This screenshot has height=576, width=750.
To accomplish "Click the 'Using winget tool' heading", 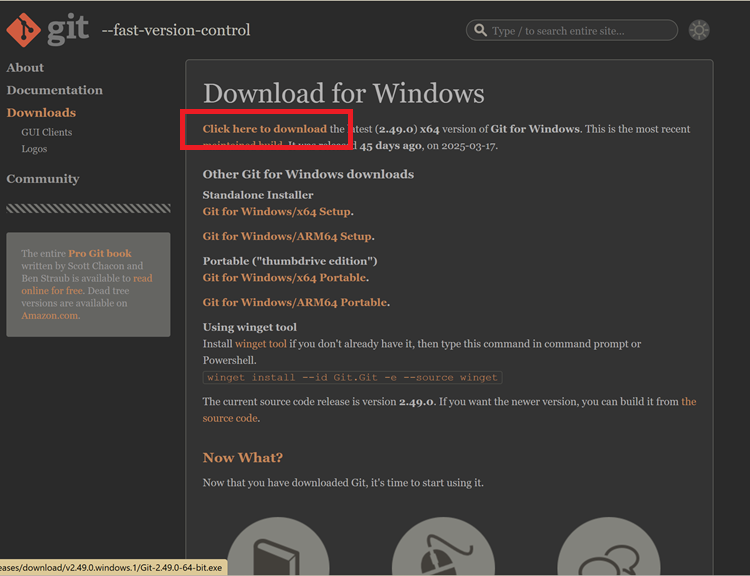I will [x=250, y=327].
